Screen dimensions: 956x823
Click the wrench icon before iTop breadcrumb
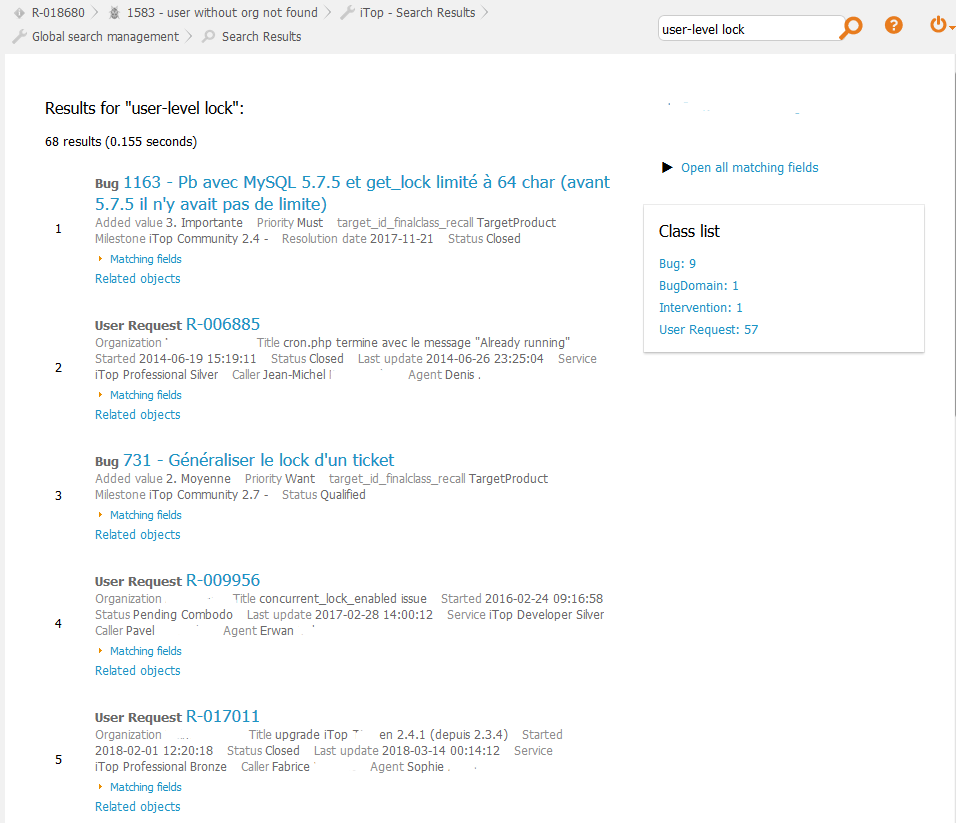pyautogui.click(x=348, y=12)
